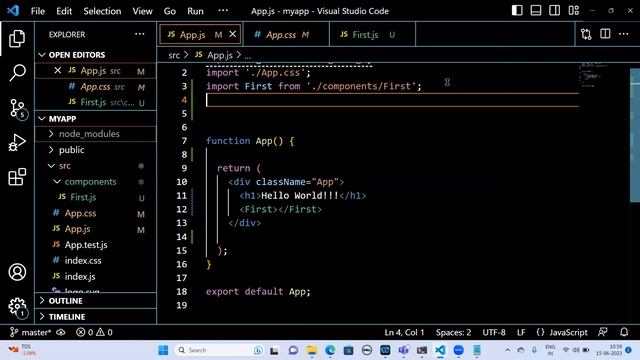Open the Run and Debug view

pos(17,142)
